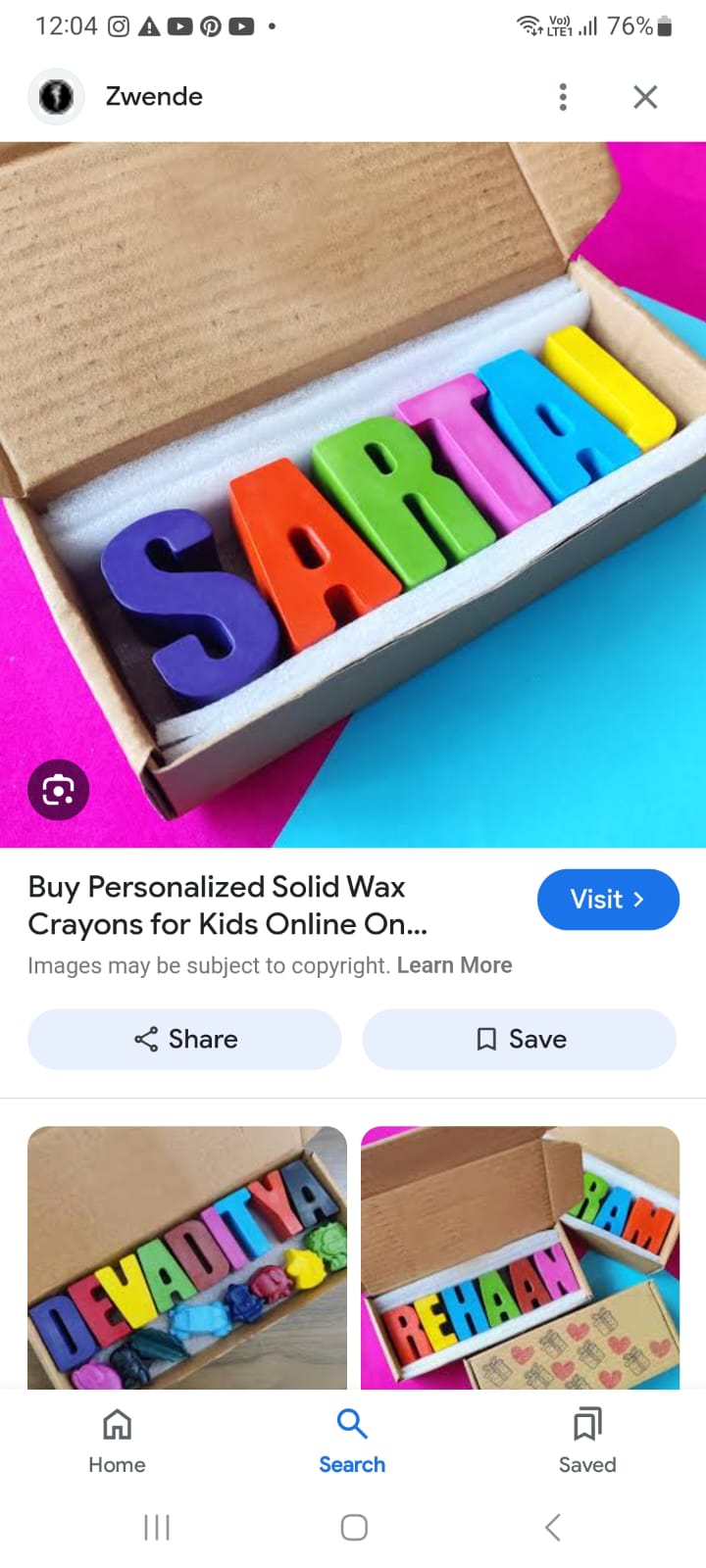Open the three-dot options menu

point(563,97)
